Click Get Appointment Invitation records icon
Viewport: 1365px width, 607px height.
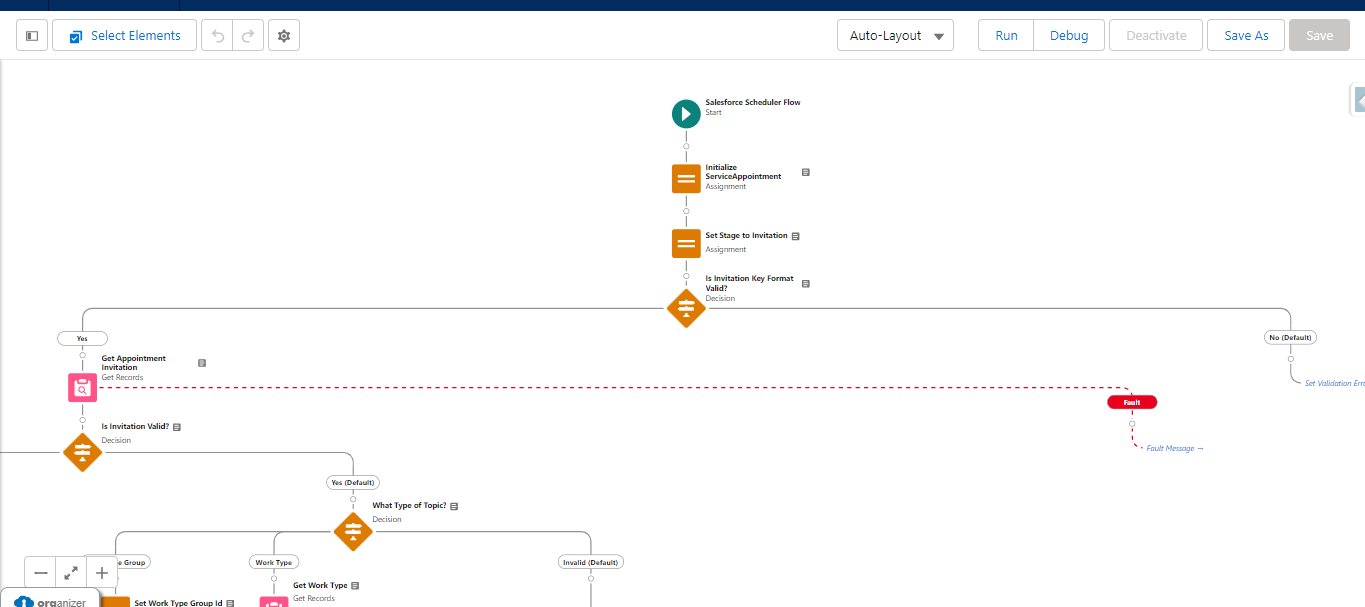tap(83, 387)
